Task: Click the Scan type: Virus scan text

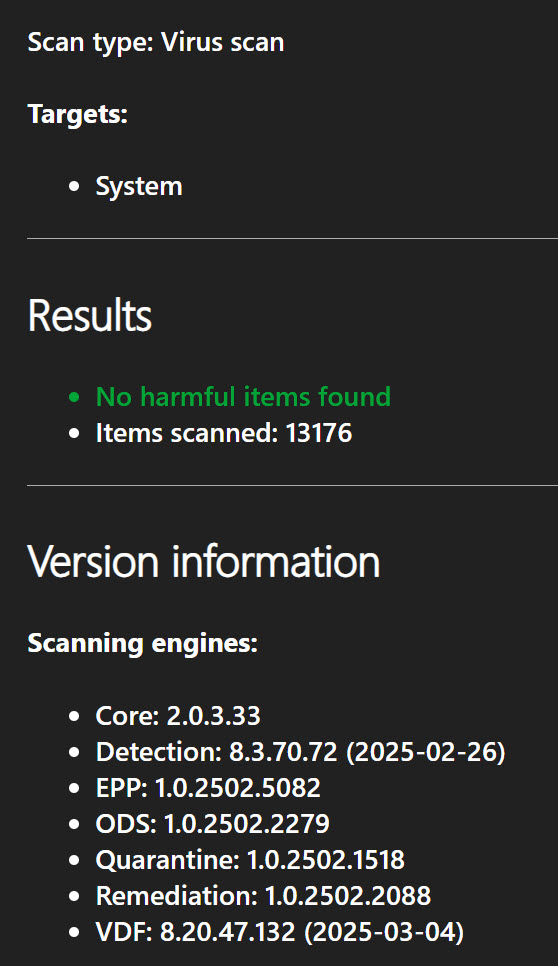Action: pos(156,43)
